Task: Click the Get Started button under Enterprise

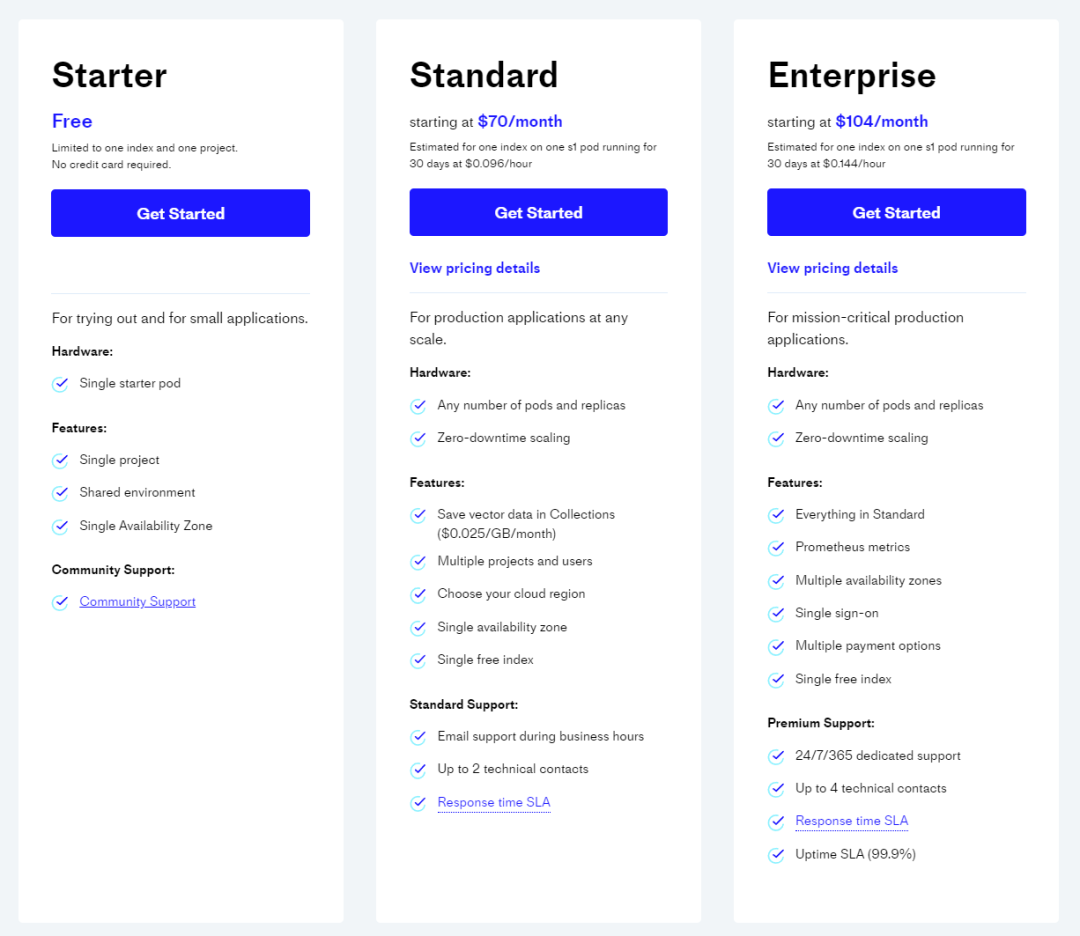Action: click(896, 212)
